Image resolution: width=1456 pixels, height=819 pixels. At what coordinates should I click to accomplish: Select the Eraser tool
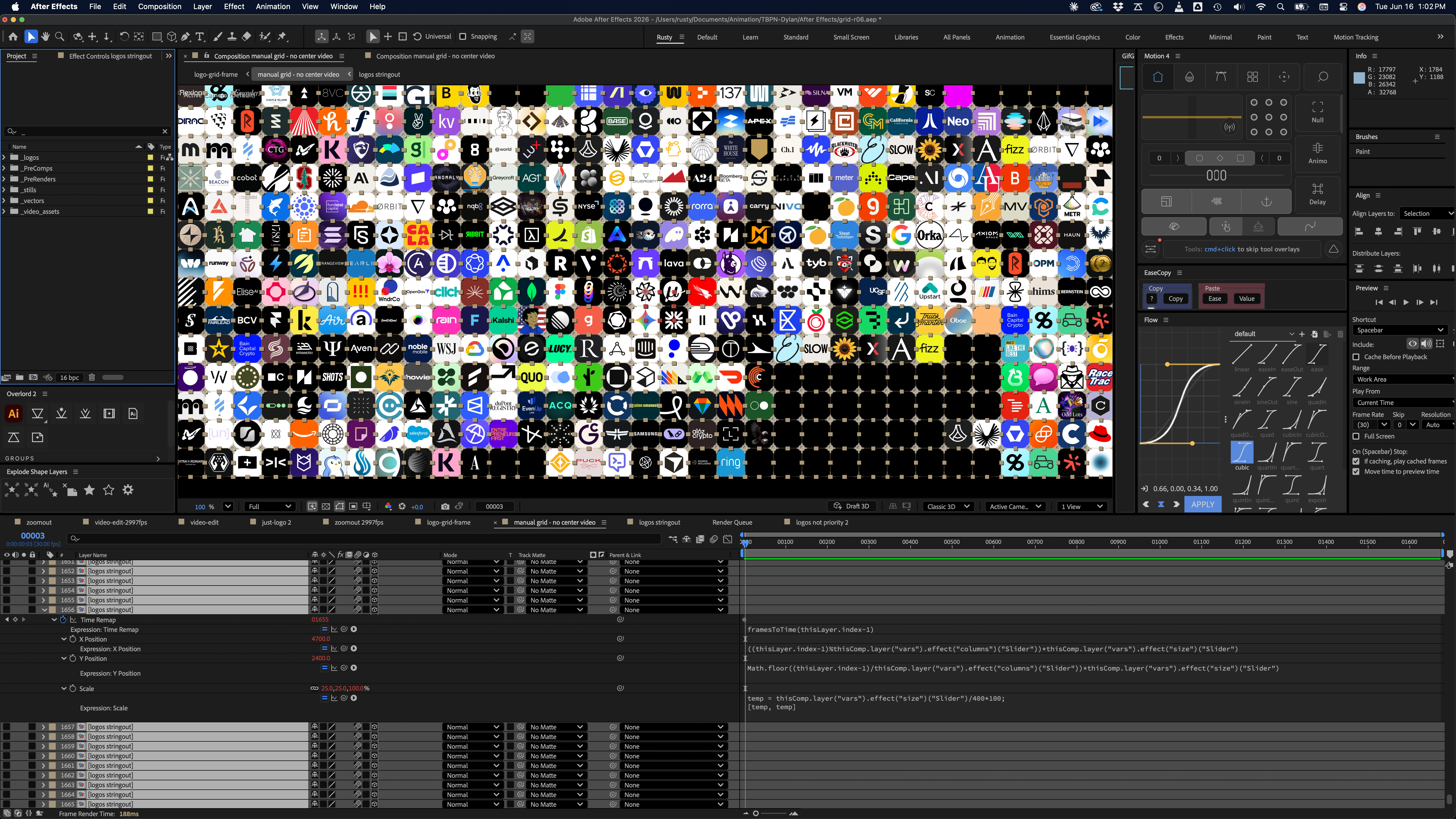coord(247,37)
